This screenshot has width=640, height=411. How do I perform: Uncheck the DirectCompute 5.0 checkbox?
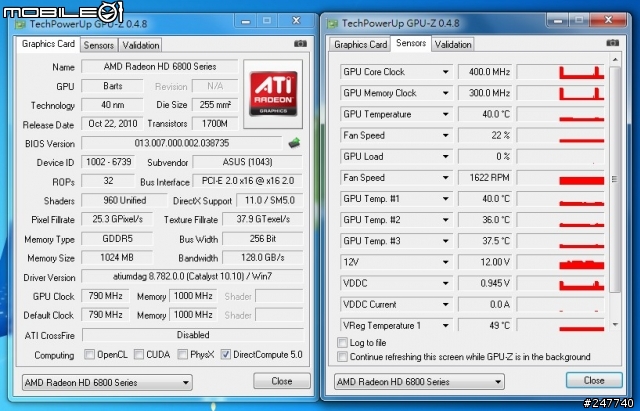tap(225, 354)
